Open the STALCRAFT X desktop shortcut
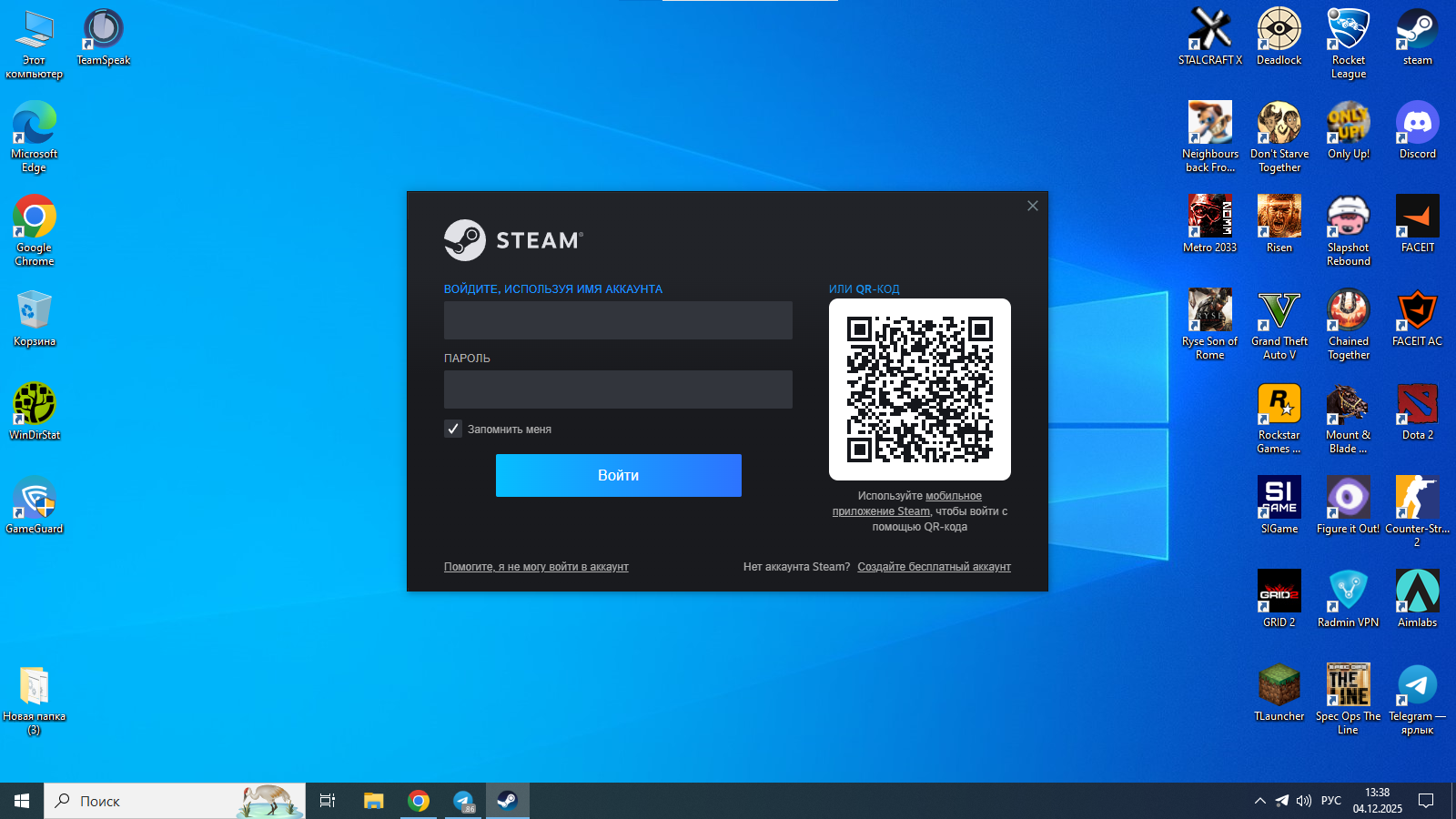 (x=1210, y=36)
